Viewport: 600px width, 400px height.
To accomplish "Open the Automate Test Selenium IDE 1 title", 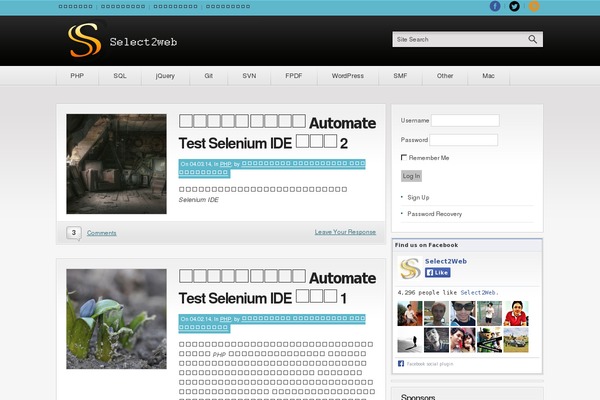I will click(x=277, y=288).
